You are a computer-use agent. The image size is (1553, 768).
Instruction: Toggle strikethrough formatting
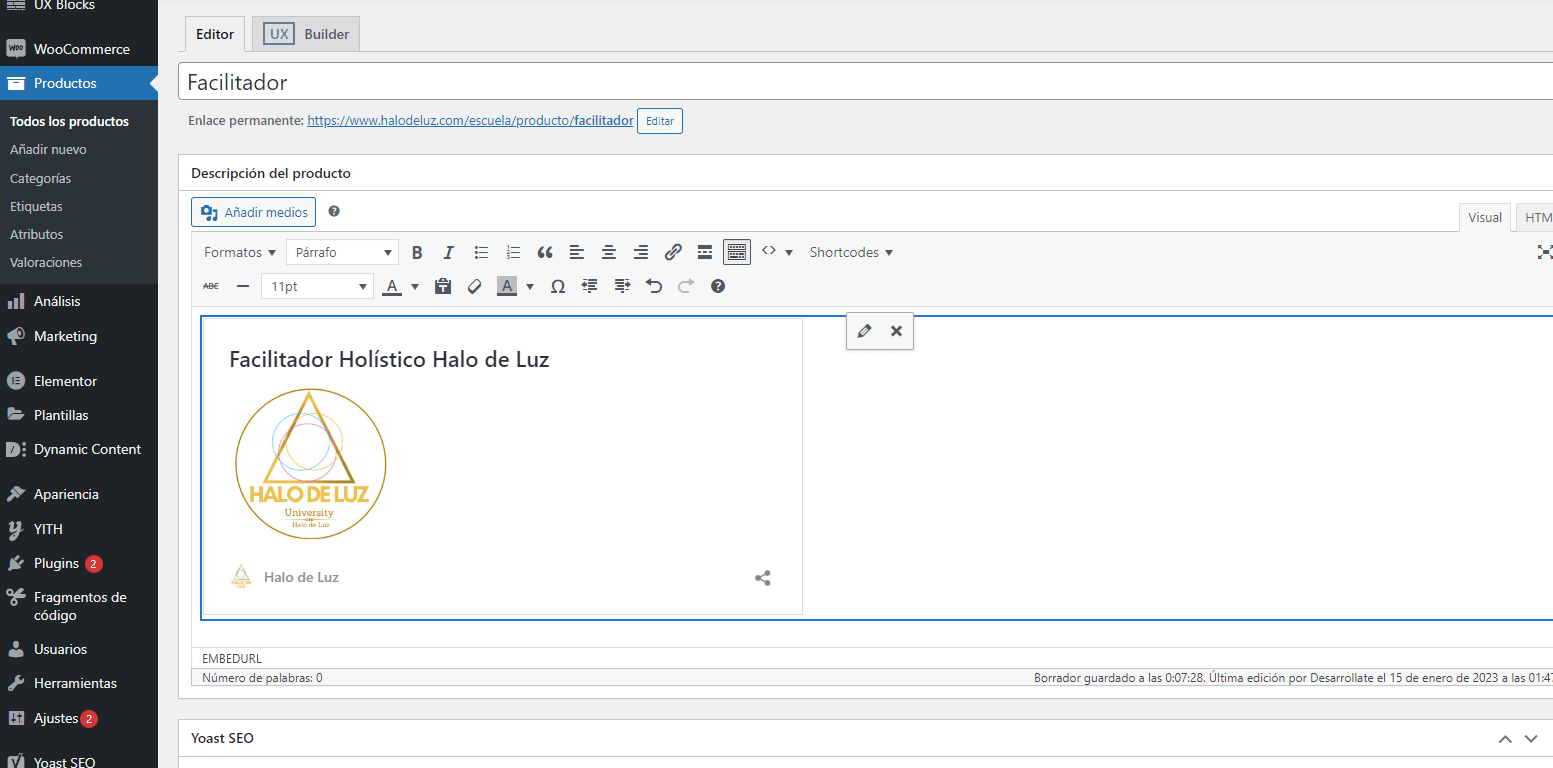coord(211,286)
